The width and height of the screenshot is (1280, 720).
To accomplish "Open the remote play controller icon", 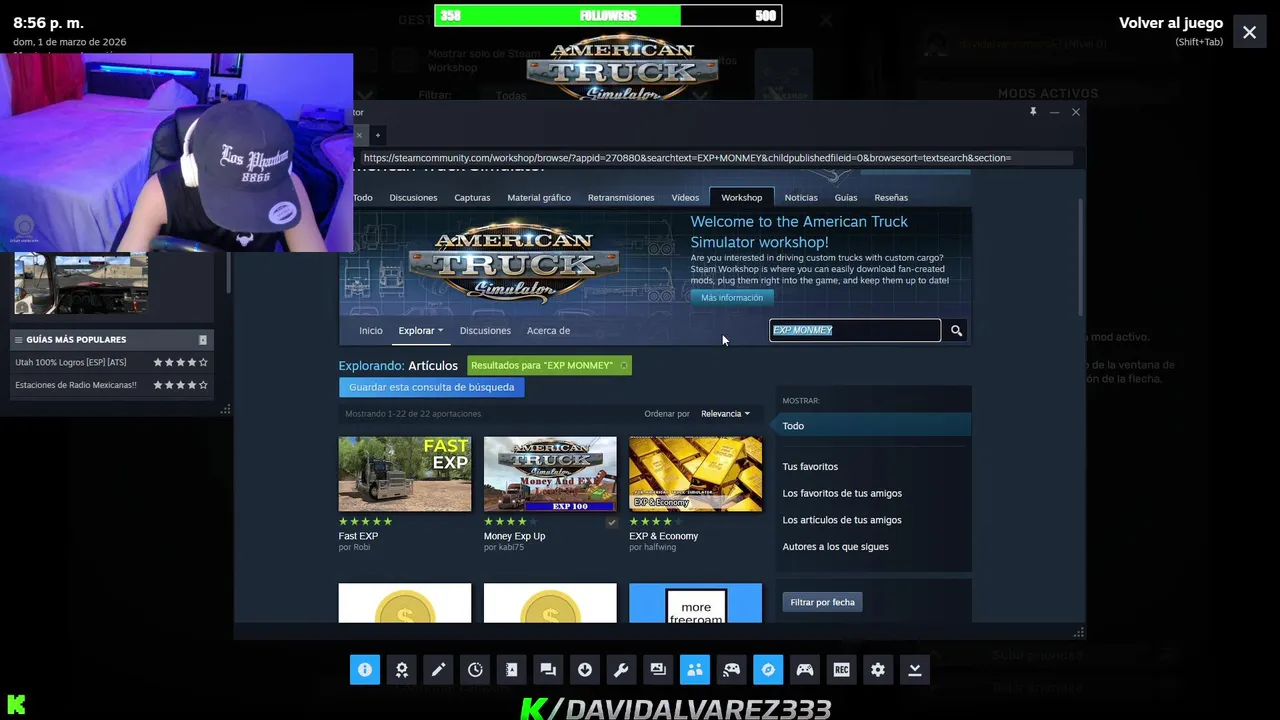I will (731, 670).
